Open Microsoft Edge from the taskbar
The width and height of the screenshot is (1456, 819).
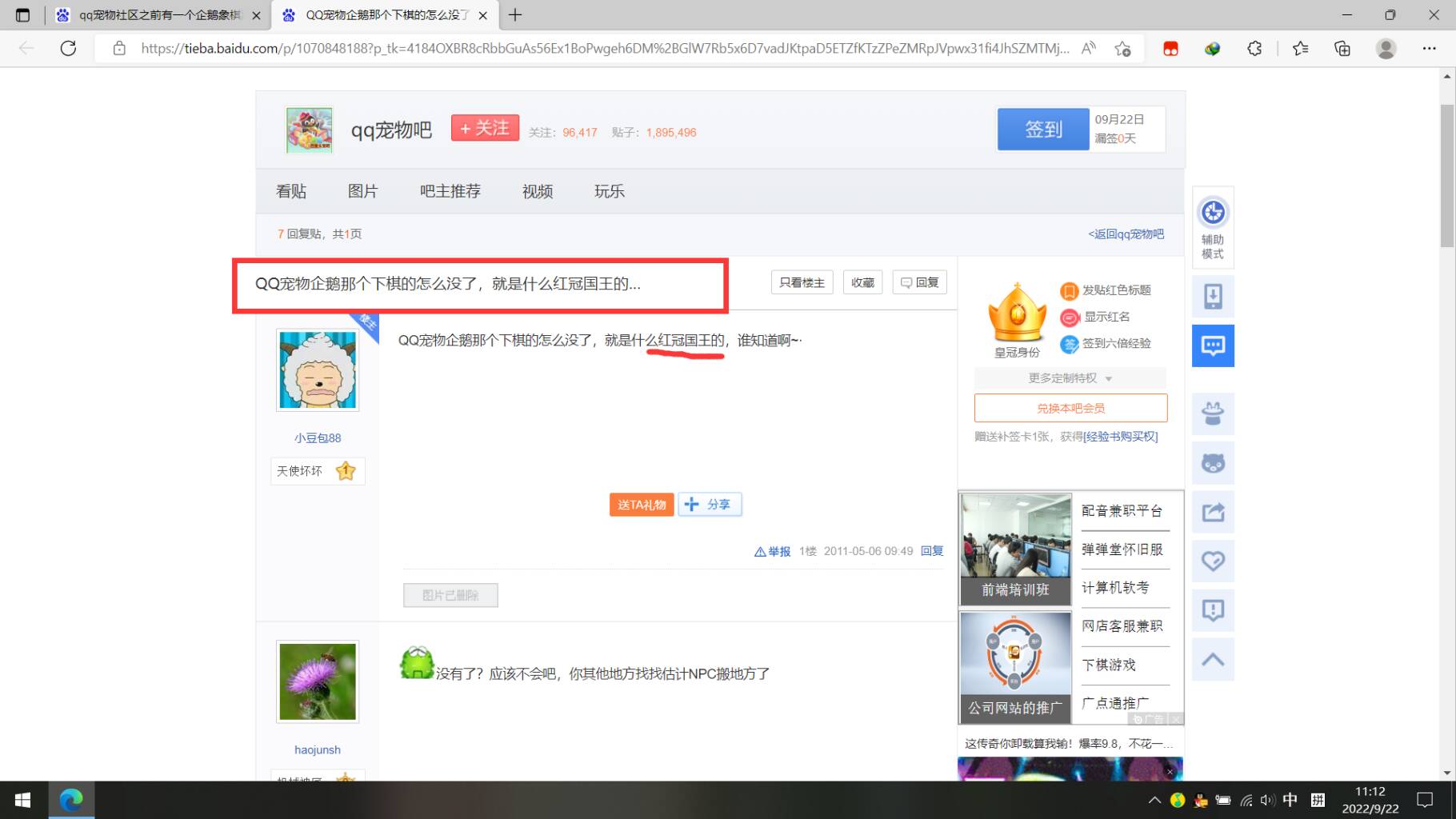click(71, 800)
